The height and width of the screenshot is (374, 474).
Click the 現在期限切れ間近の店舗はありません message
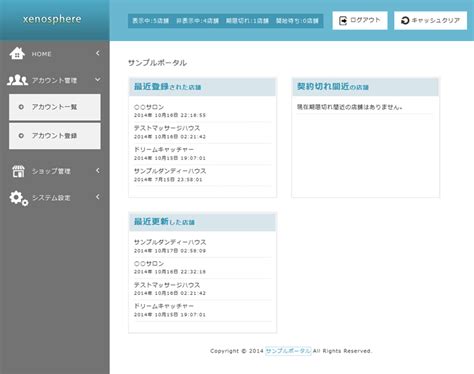coord(350,107)
